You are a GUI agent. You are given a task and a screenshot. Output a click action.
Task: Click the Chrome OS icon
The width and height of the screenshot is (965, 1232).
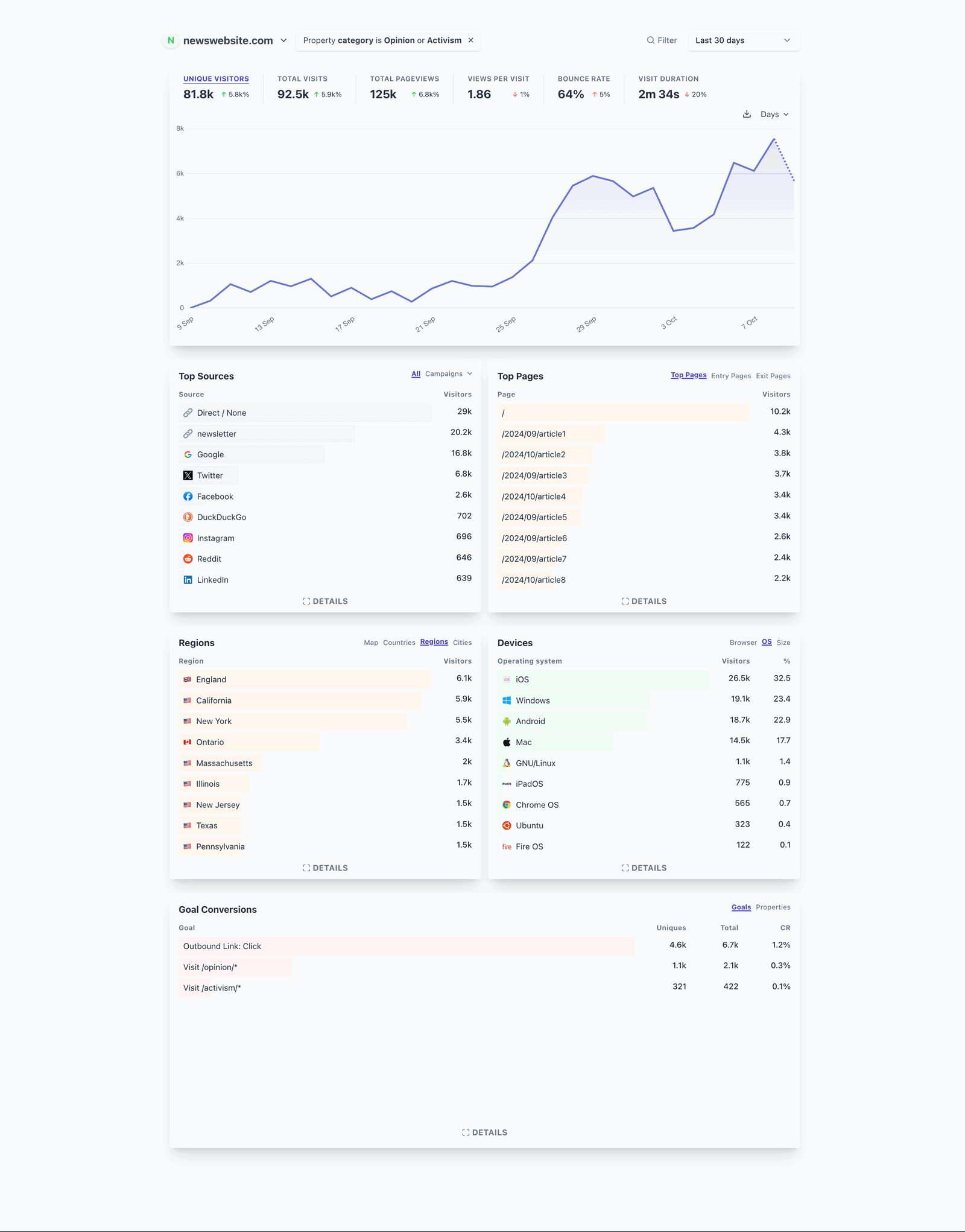(x=507, y=805)
